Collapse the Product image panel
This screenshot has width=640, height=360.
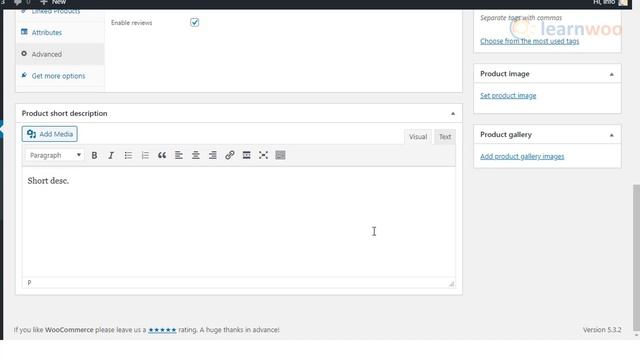point(611,74)
